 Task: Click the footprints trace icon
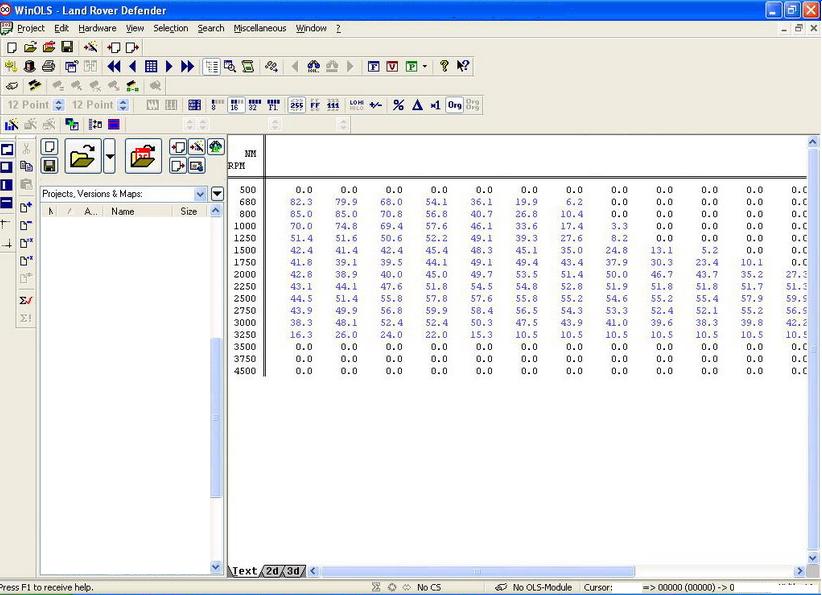click(271, 66)
